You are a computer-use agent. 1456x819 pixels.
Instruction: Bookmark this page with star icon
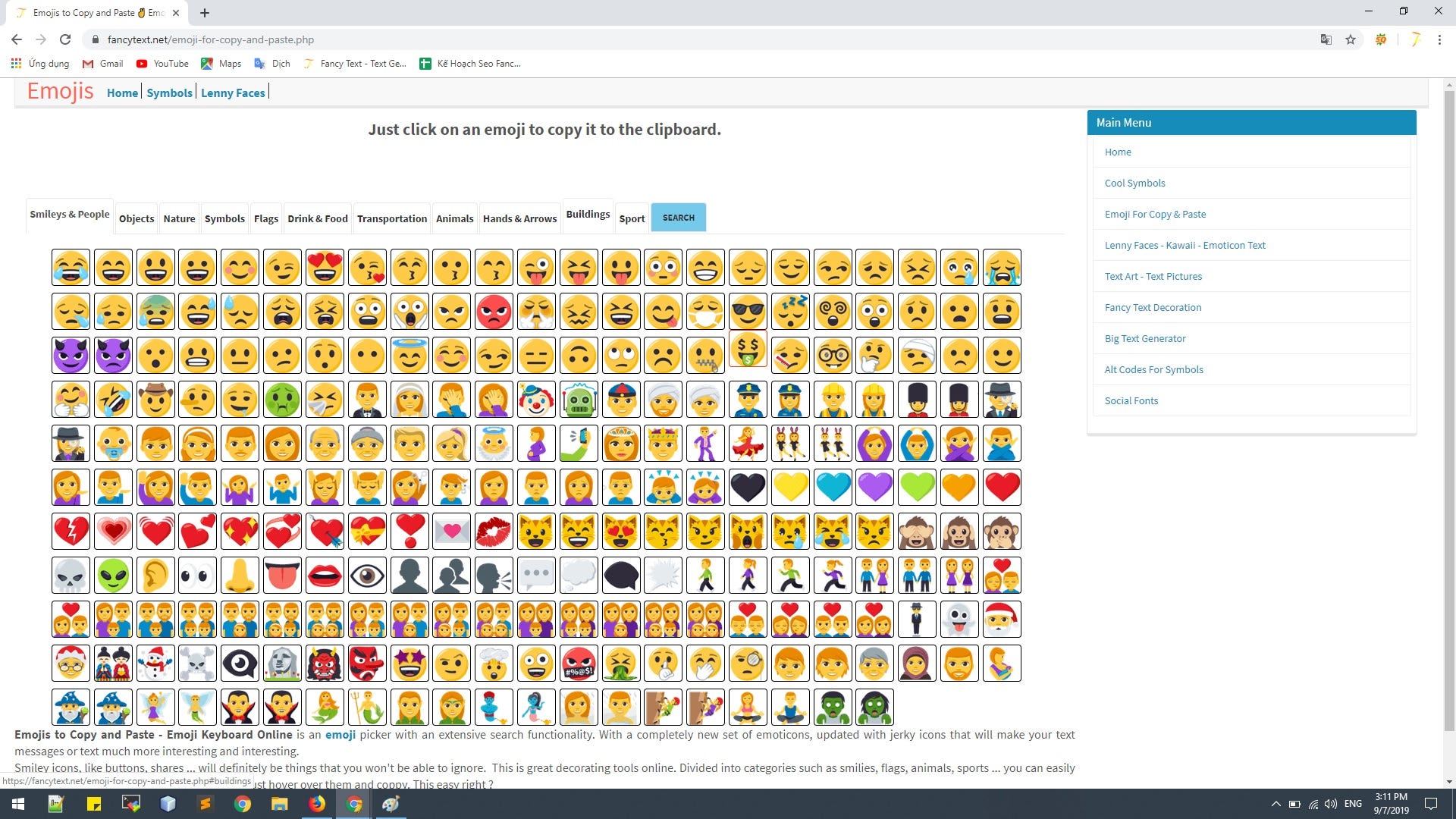(1351, 39)
